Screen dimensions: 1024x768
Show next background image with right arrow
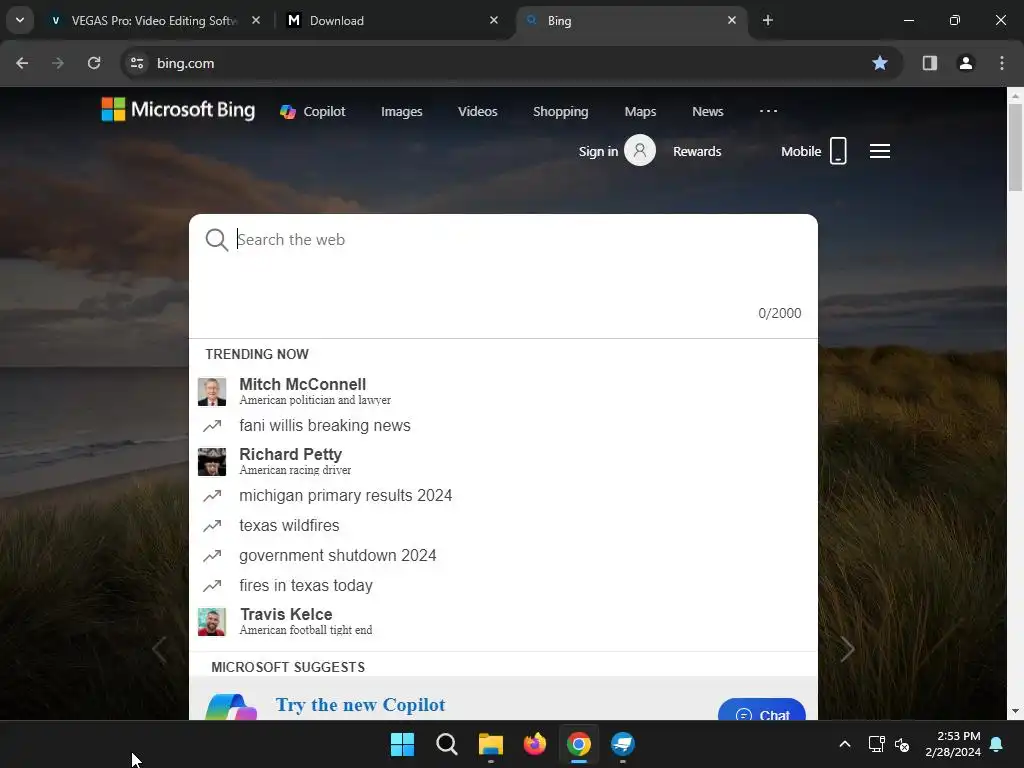pos(847,649)
